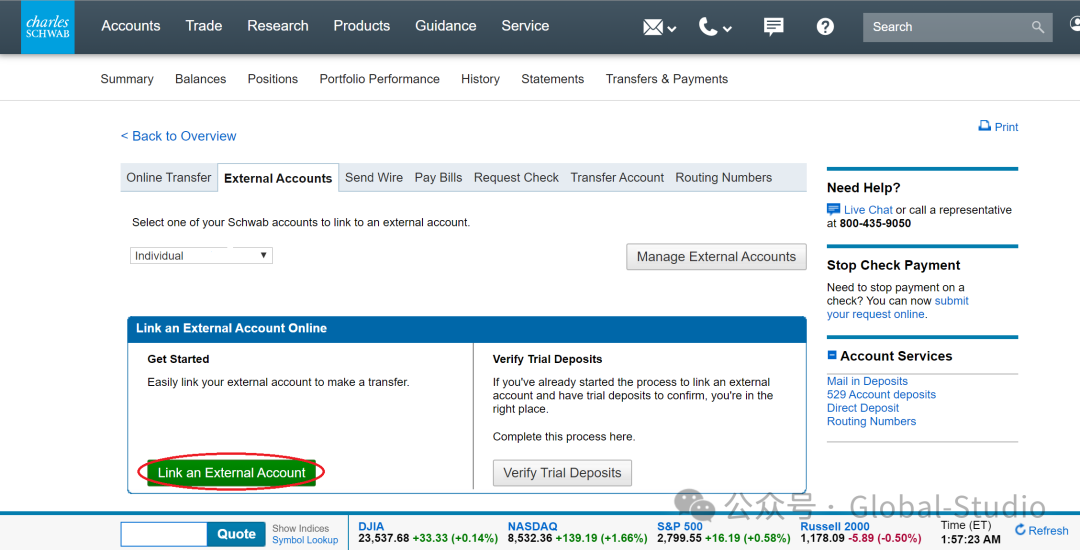Open the Live Chat link
The image size is (1080, 550).
[868, 210]
